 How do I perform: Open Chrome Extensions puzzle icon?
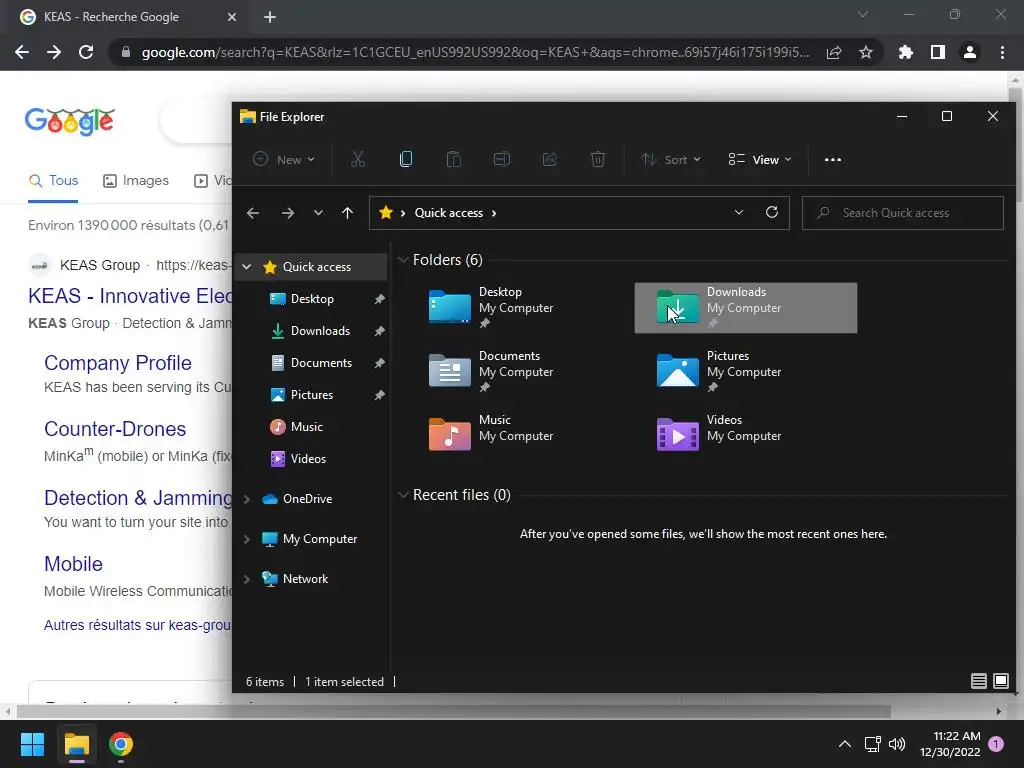(905, 52)
